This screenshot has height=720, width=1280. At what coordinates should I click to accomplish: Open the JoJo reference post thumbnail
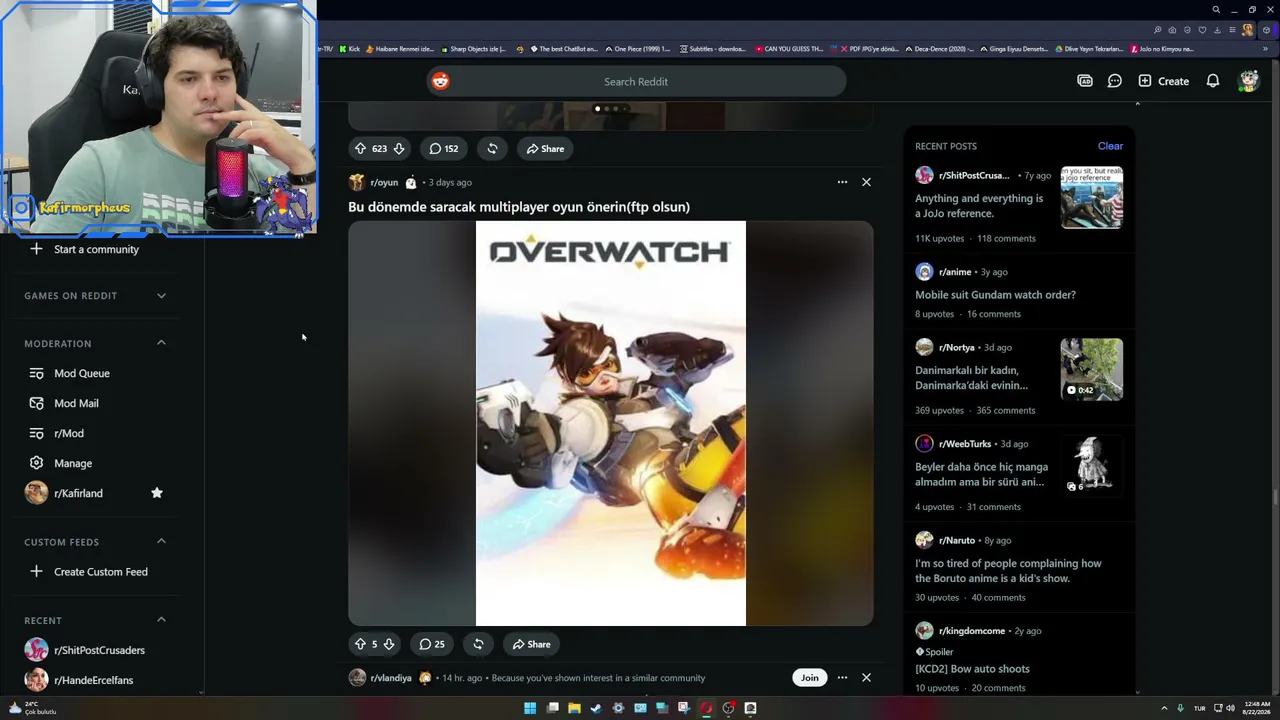1092,198
